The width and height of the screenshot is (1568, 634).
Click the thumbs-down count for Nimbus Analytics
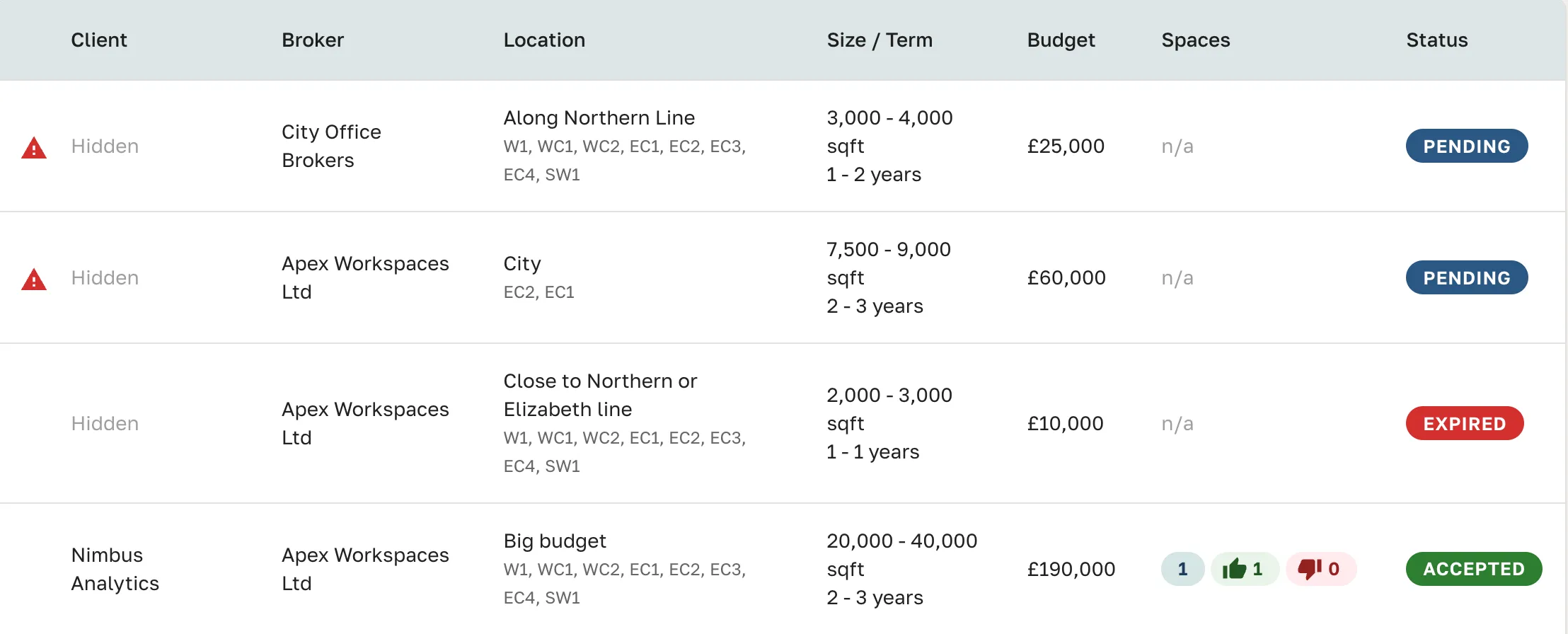[1320, 569]
